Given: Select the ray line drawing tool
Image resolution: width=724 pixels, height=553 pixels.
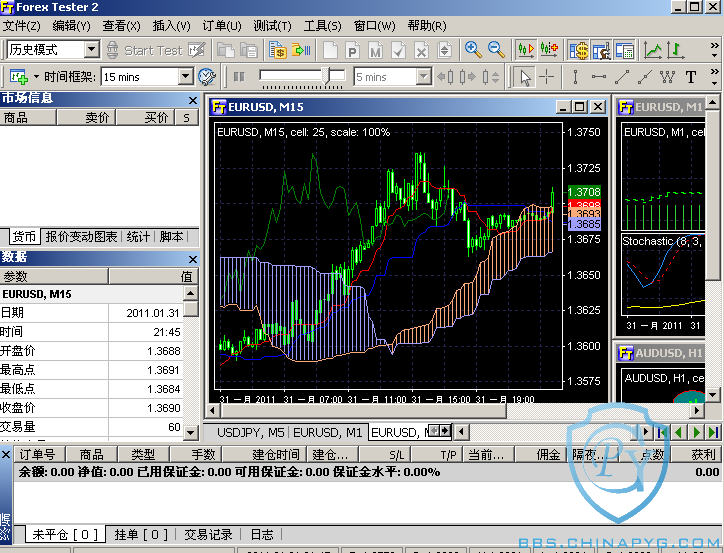Looking at the screenshot, I should coord(645,77).
